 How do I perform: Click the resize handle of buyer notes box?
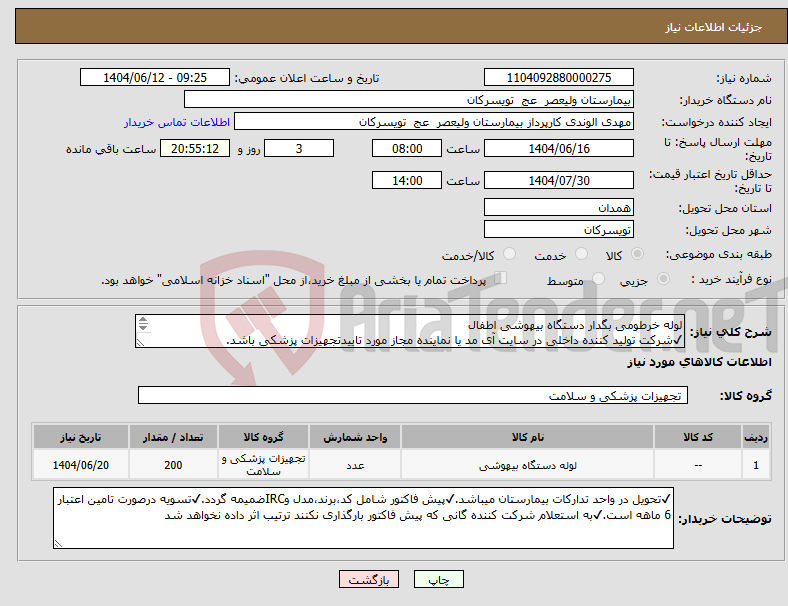(x=58, y=543)
